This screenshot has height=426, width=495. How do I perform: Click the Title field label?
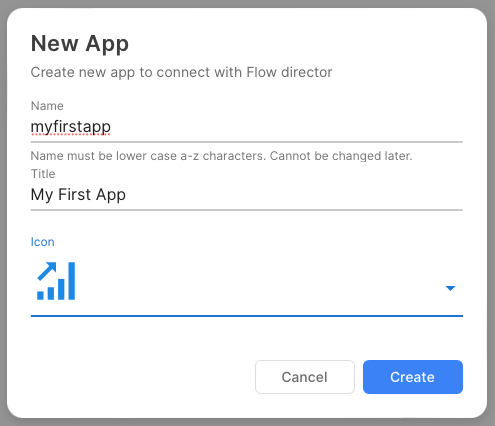pyautogui.click(x=43, y=174)
